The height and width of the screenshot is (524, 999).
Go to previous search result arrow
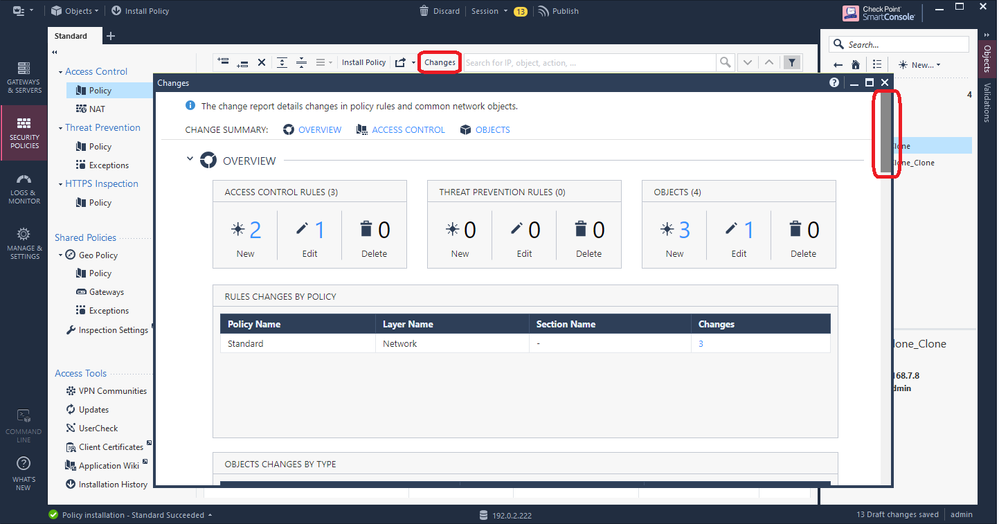[x=769, y=62]
